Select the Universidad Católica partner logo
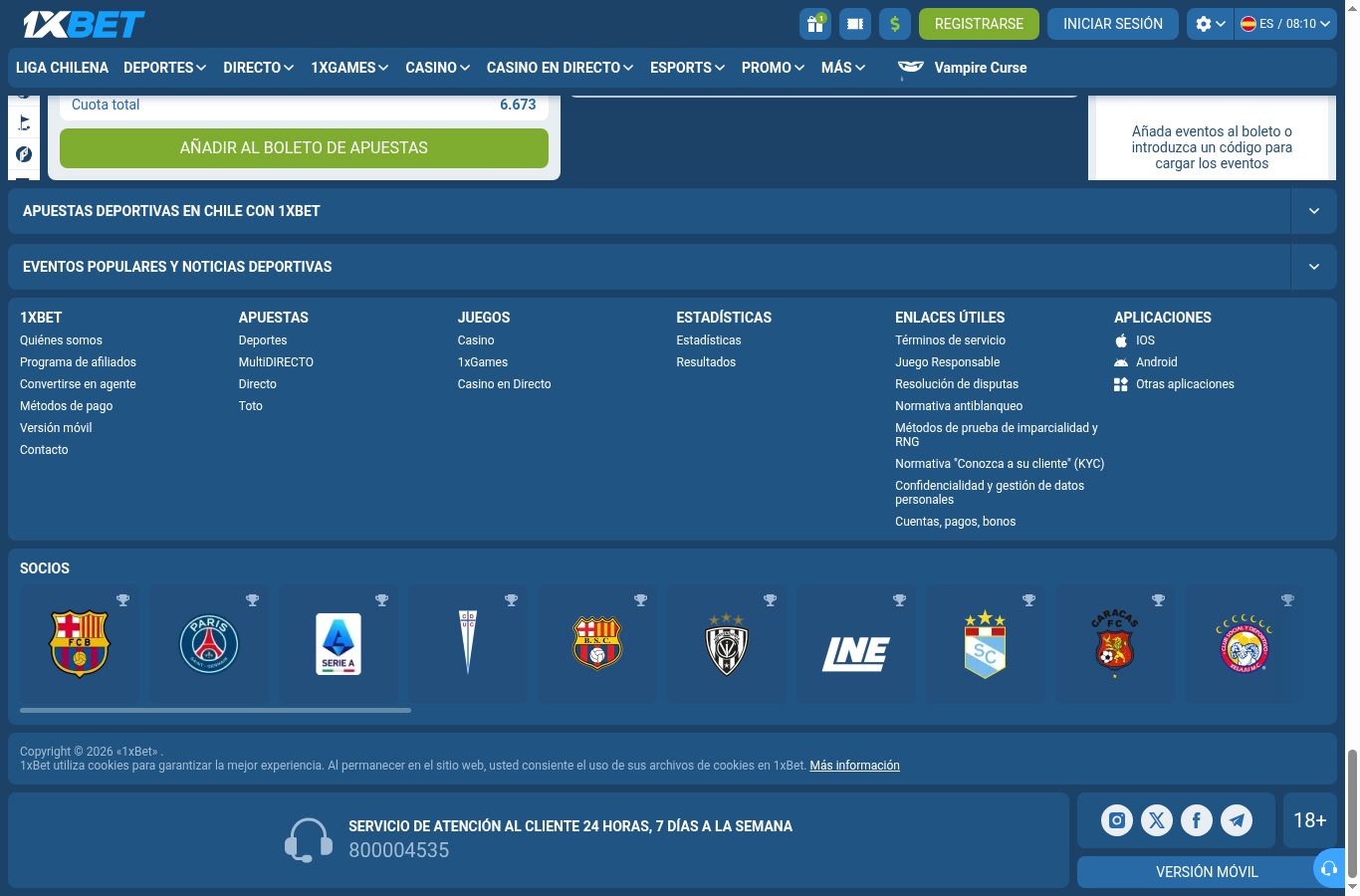 click(x=468, y=644)
